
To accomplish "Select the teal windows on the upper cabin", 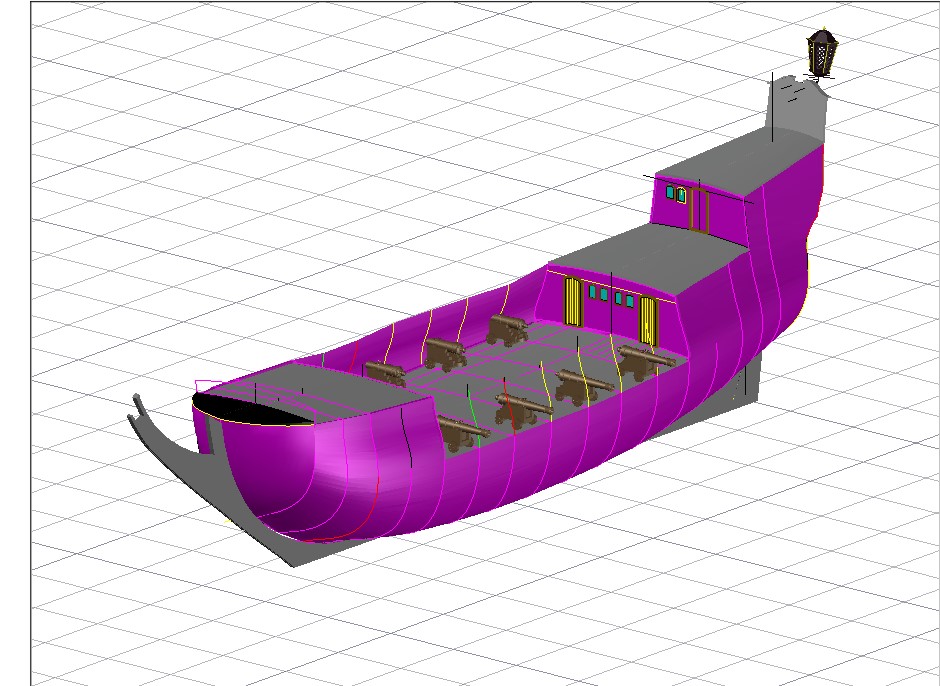I will (x=676, y=194).
